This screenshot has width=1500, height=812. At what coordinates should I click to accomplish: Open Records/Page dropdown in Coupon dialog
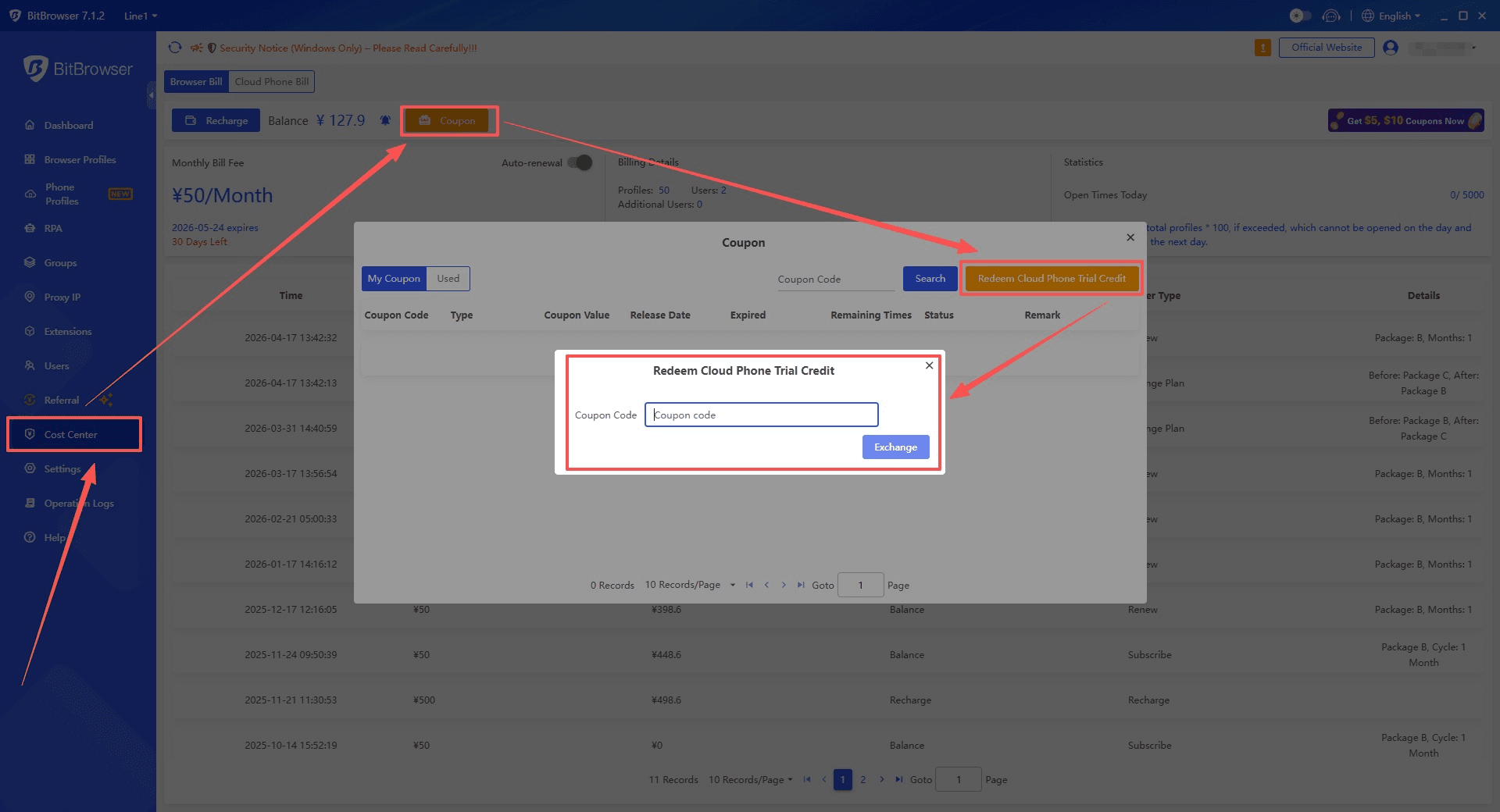(690, 585)
